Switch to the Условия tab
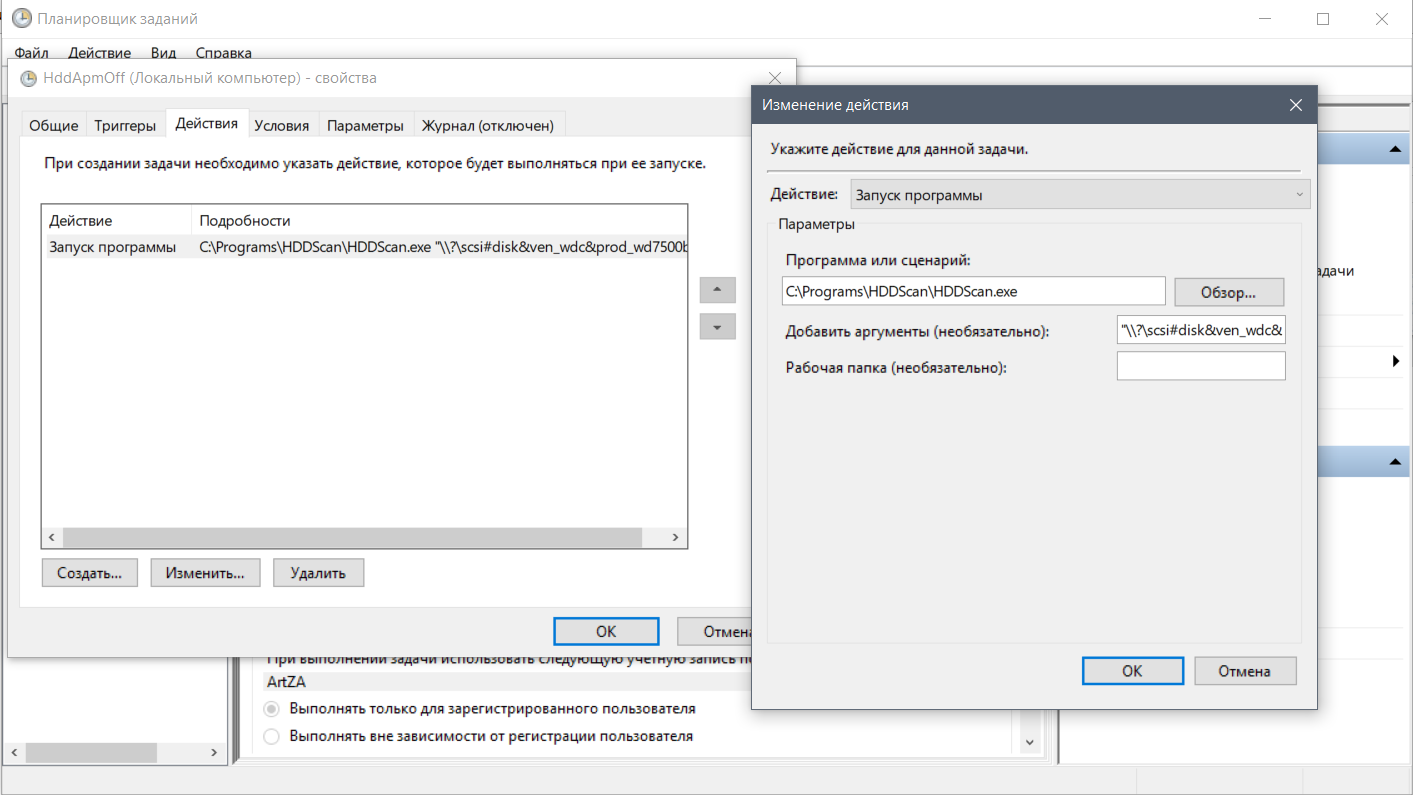This screenshot has height=795, width=1413. tap(282, 125)
